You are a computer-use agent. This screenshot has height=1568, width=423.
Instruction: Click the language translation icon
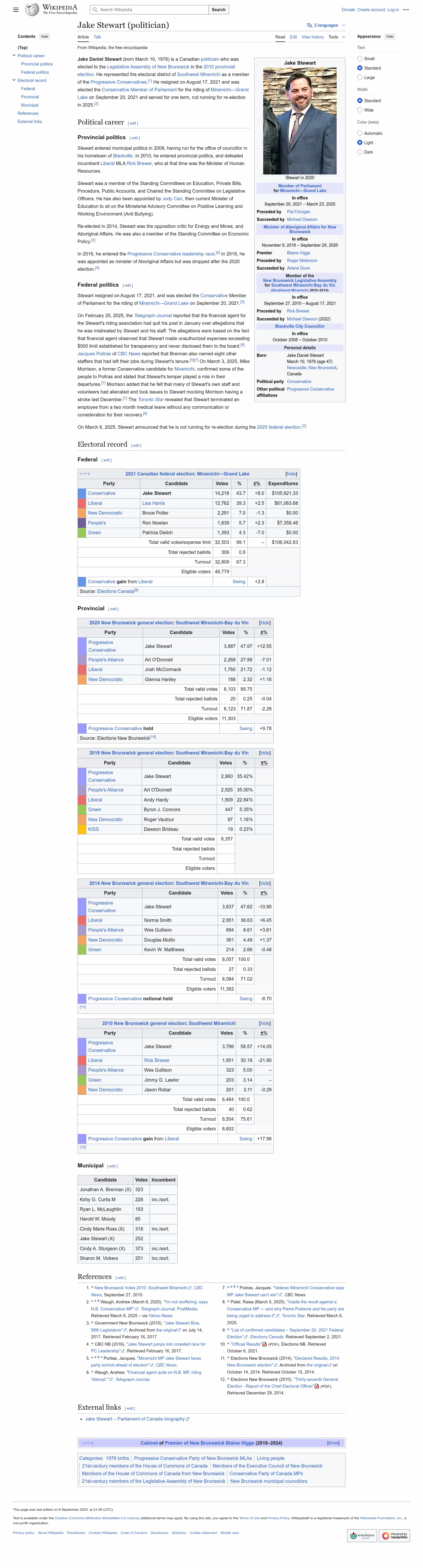pos(309,26)
